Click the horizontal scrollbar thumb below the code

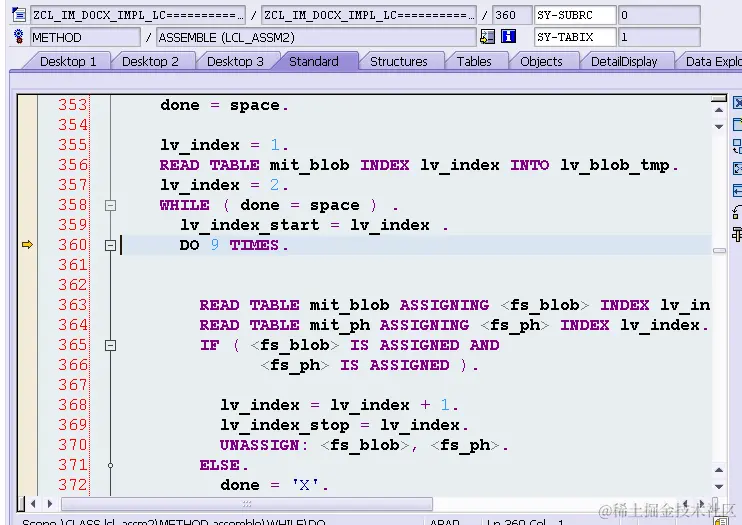pyautogui.click(x=247, y=504)
